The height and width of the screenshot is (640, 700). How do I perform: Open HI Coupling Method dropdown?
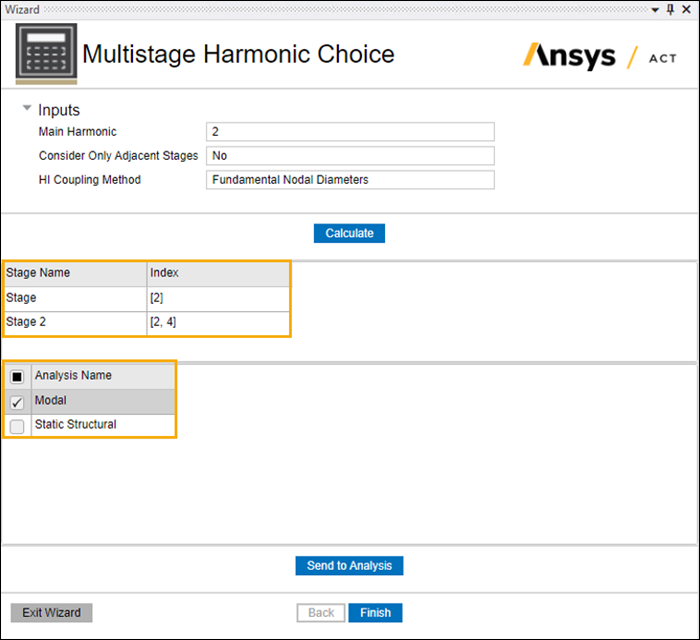[x=350, y=180]
